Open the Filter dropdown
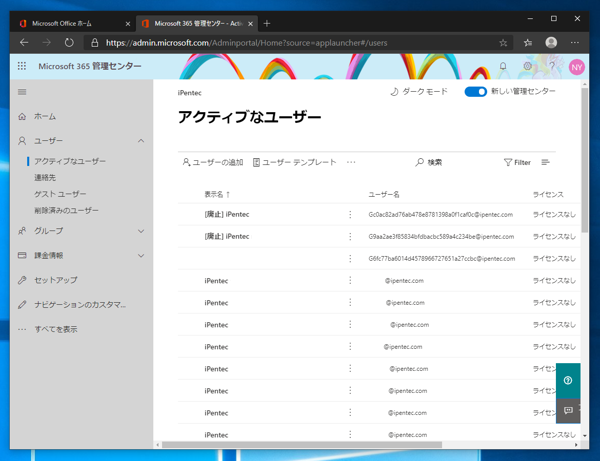The image size is (600, 461). (517, 162)
